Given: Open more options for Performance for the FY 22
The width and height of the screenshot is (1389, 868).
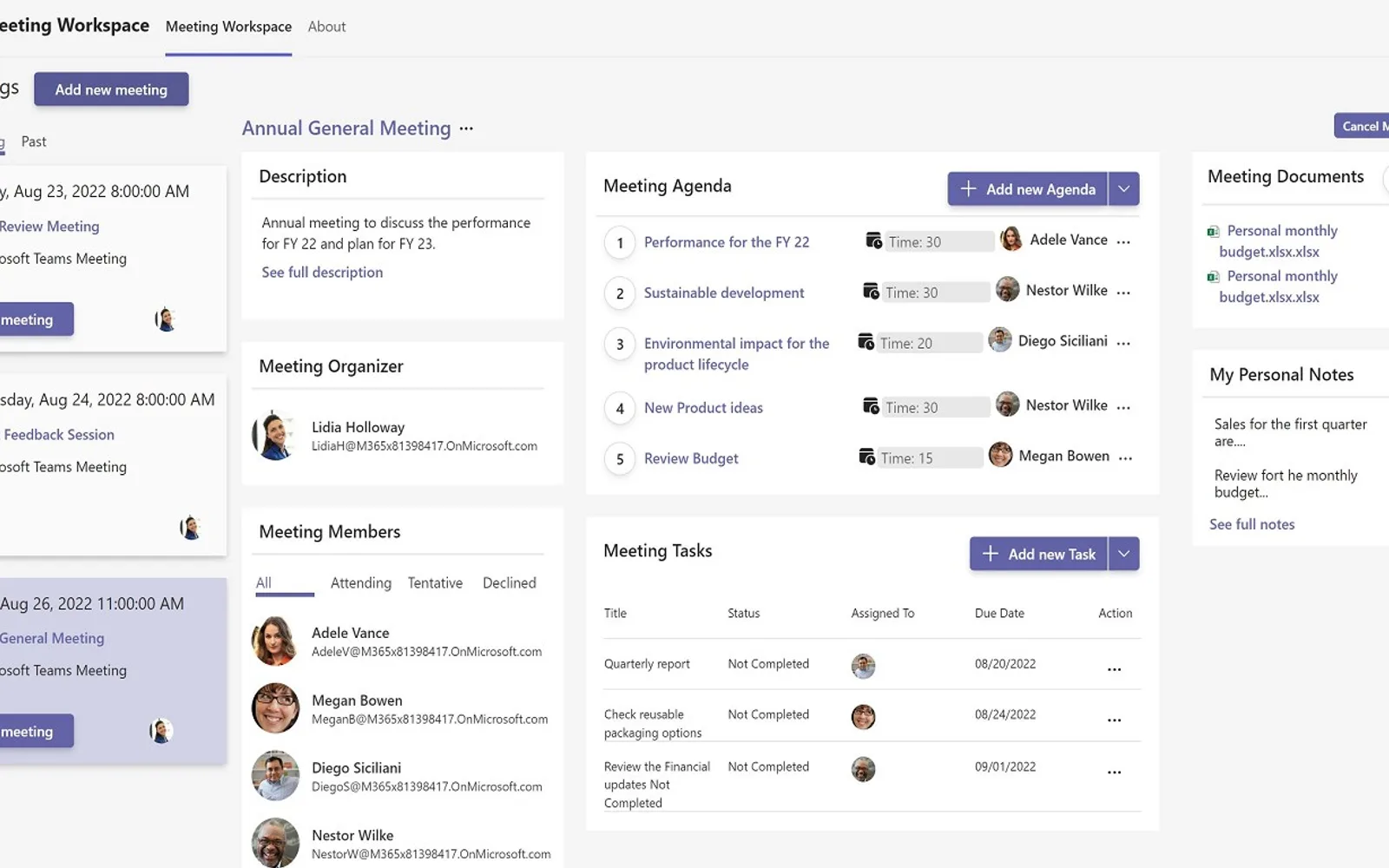Looking at the screenshot, I should (1123, 242).
